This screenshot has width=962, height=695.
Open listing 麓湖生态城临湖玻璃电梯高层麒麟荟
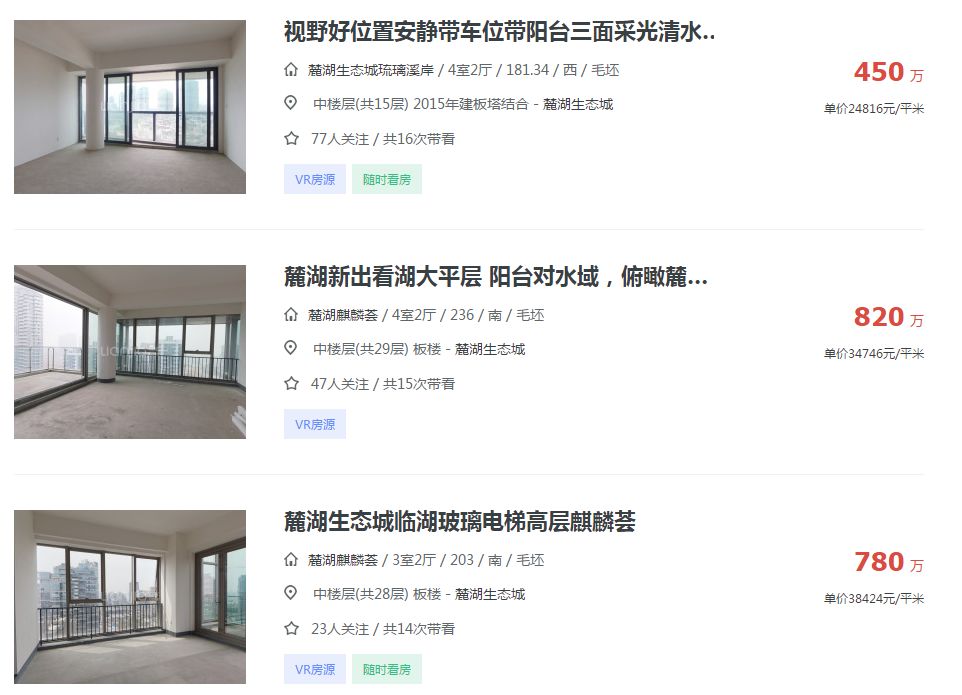[x=460, y=521]
